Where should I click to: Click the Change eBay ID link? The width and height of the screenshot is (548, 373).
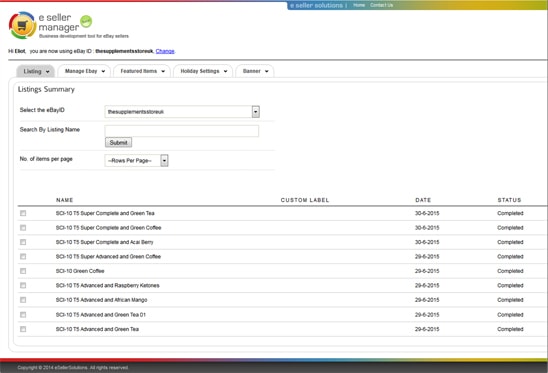pyautogui.click(x=165, y=51)
